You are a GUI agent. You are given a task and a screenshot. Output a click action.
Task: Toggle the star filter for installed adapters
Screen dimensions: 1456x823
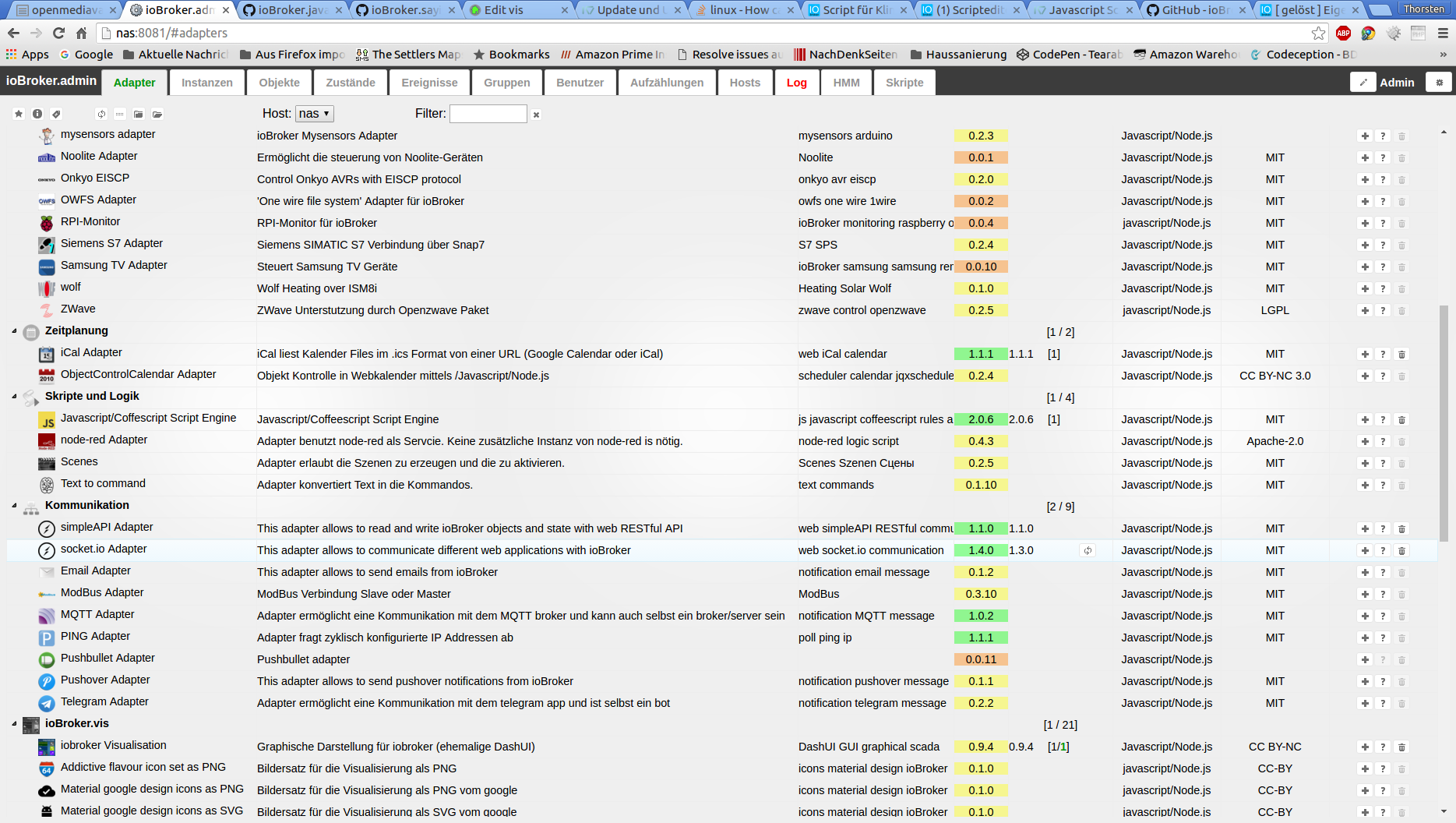(x=19, y=114)
